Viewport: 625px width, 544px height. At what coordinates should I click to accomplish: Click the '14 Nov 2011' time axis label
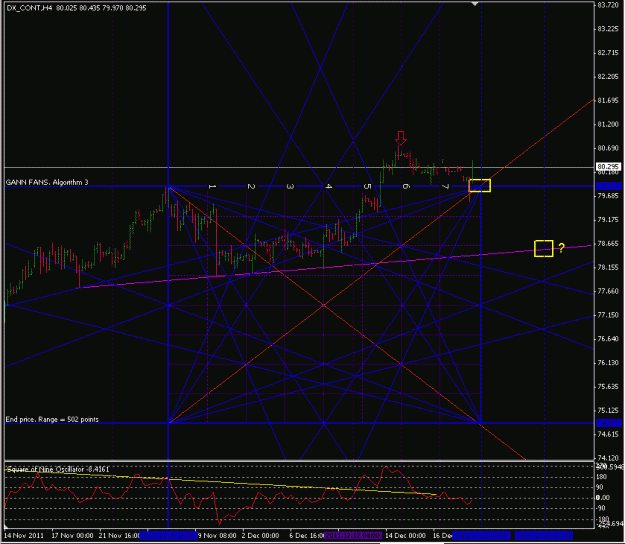pos(22,535)
